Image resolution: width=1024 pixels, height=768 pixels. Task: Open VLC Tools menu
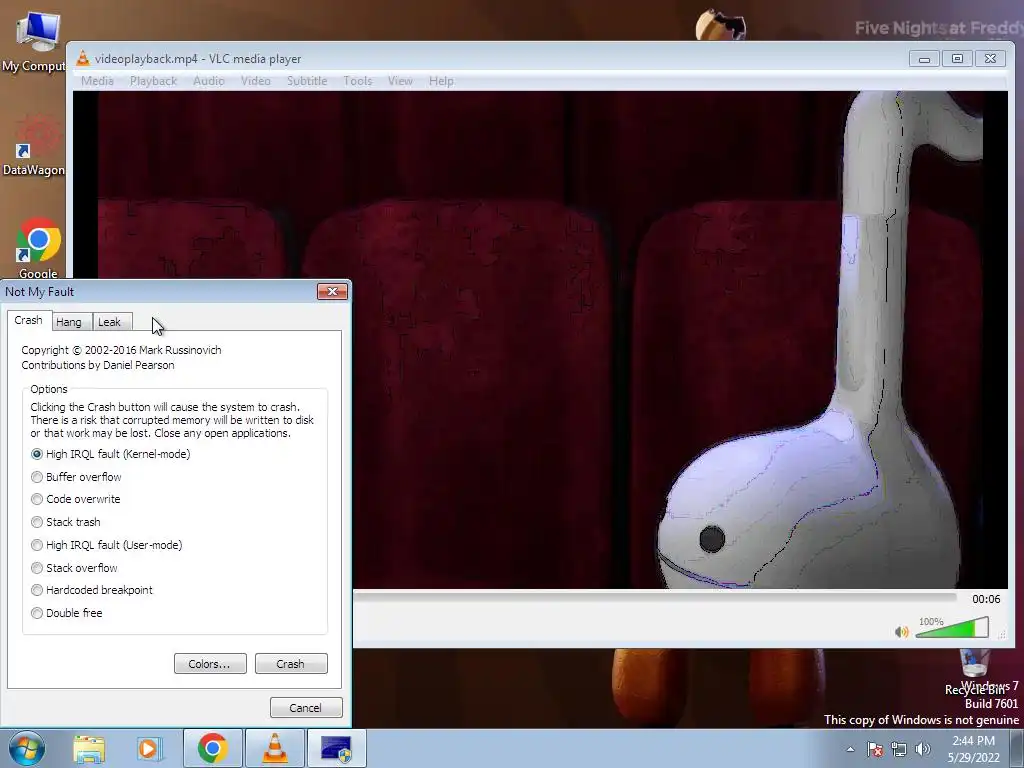pos(358,81)
